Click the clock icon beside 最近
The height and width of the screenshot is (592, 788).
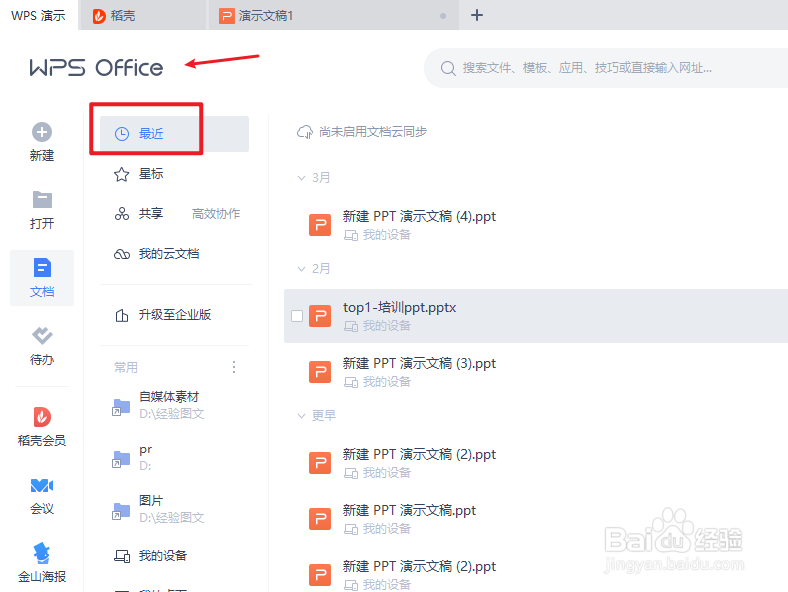tap(122, 134)
